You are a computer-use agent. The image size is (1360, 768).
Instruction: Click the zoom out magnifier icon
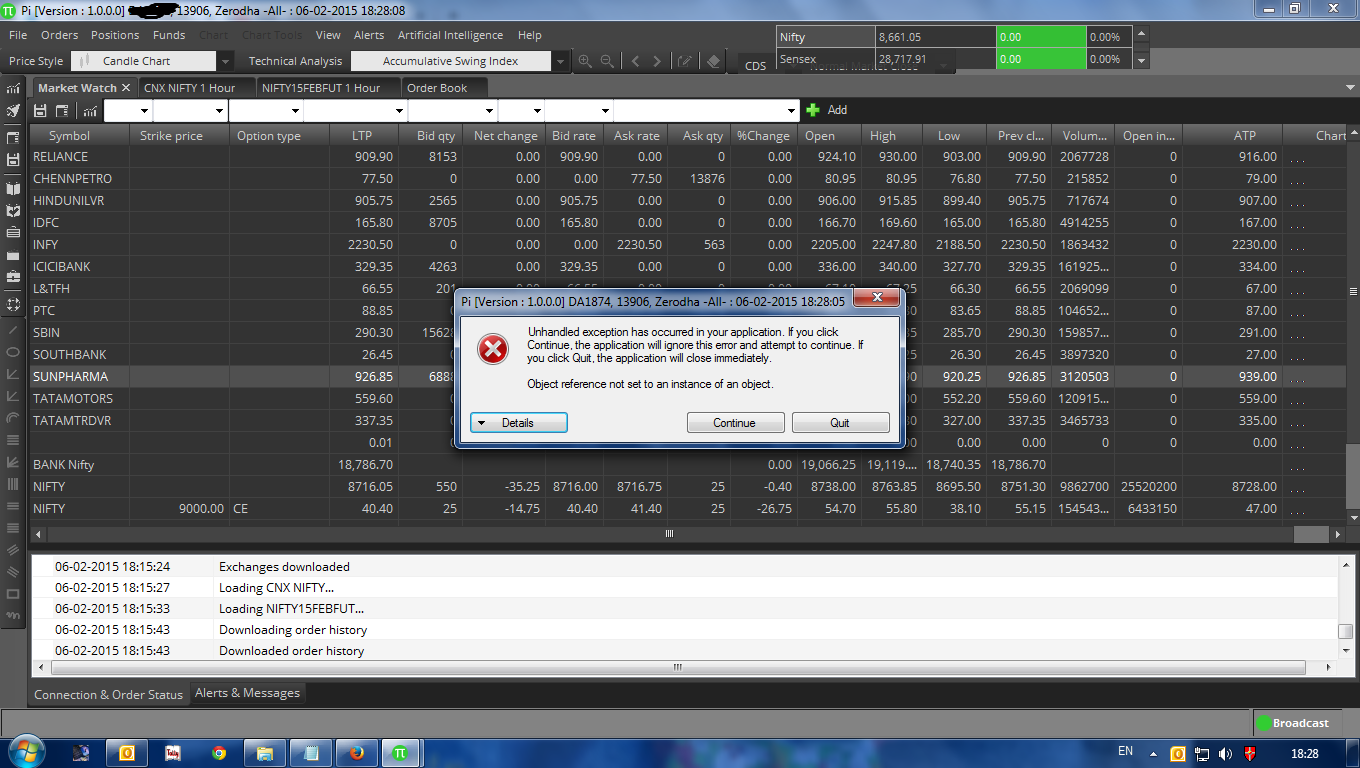click(607, 61)
